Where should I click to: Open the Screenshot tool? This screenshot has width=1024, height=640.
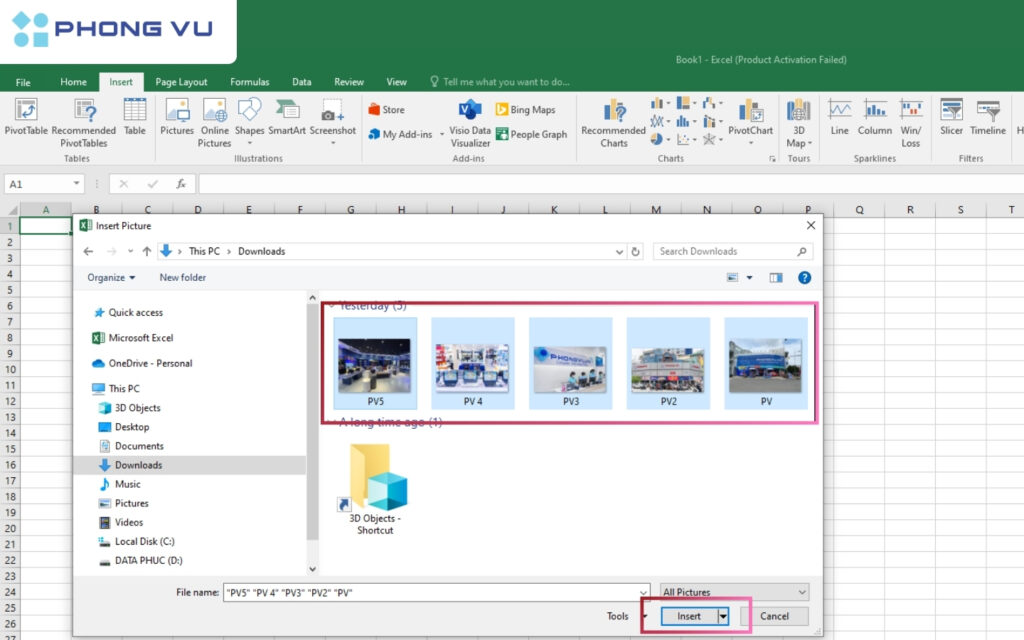click(332, 121)
